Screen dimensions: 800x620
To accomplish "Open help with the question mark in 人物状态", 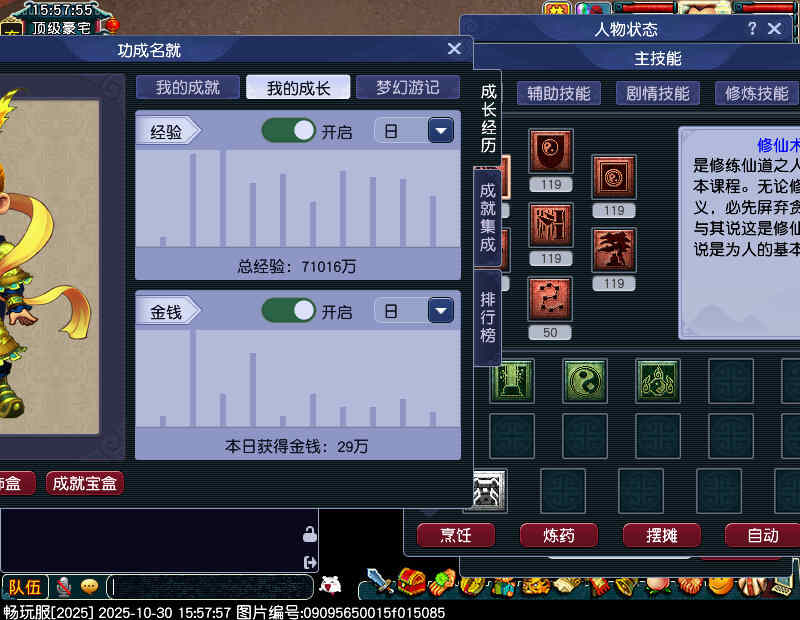I will [x=752, y=28].
